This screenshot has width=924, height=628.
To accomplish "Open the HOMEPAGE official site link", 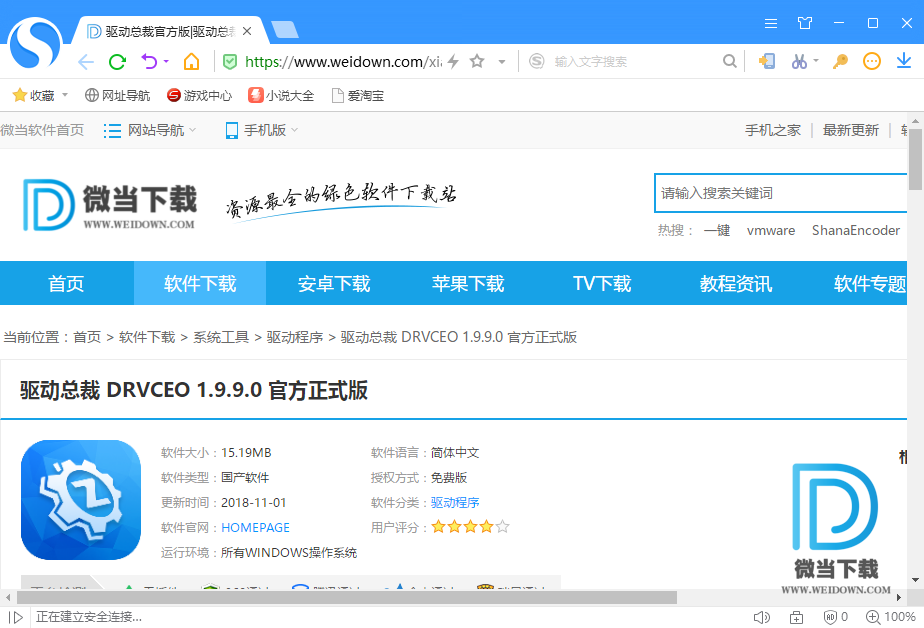I will coord(255,527).
